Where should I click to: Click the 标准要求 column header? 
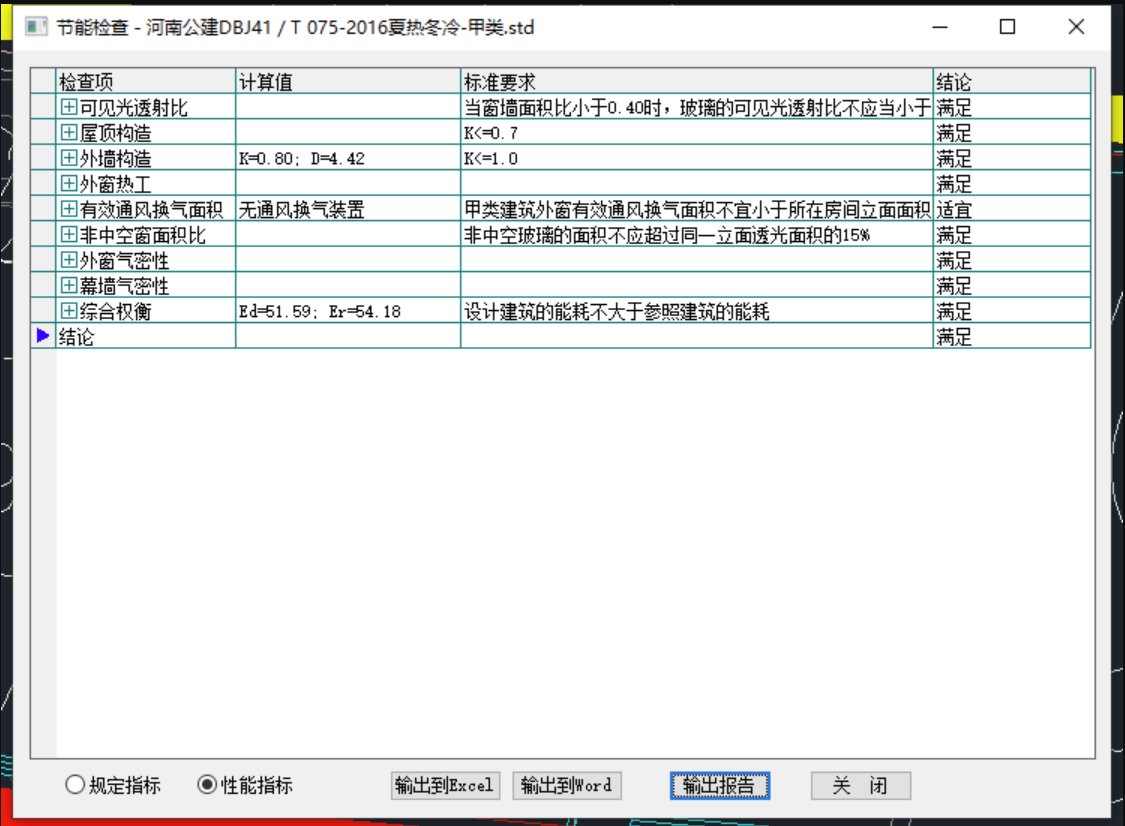pyautogui.click(x=695, y=82)
